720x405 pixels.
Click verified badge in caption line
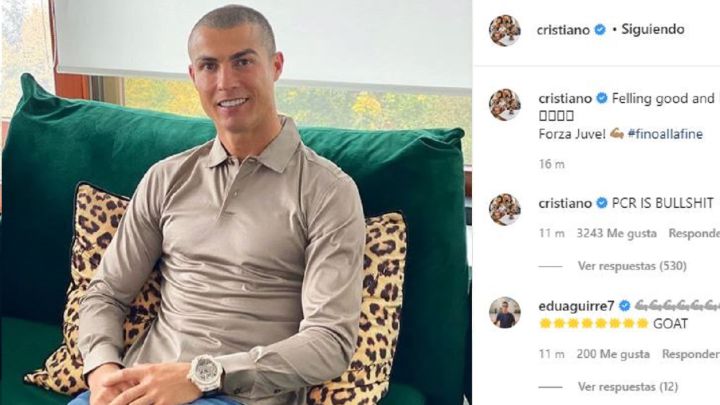[x=602, y=98]
